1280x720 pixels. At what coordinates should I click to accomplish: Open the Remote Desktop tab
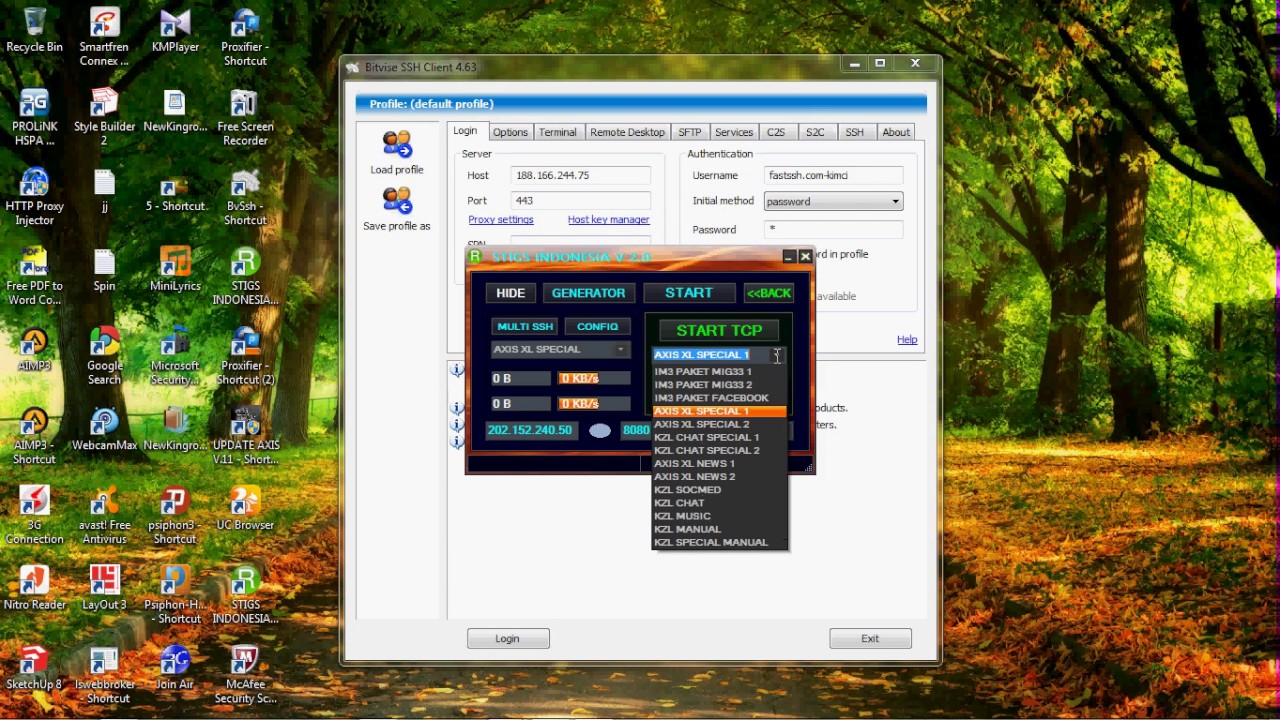point(627,132)
